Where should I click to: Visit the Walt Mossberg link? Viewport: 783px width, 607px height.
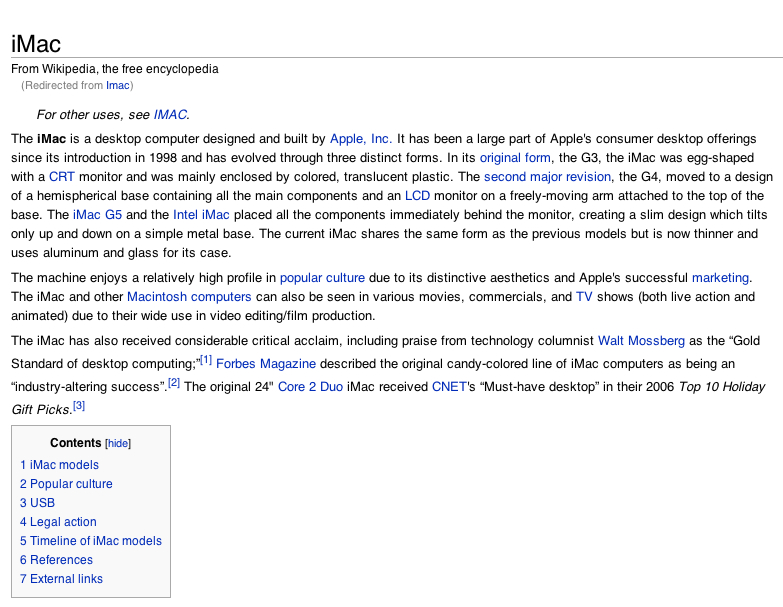pyautogui.click(x=641, y=341)
